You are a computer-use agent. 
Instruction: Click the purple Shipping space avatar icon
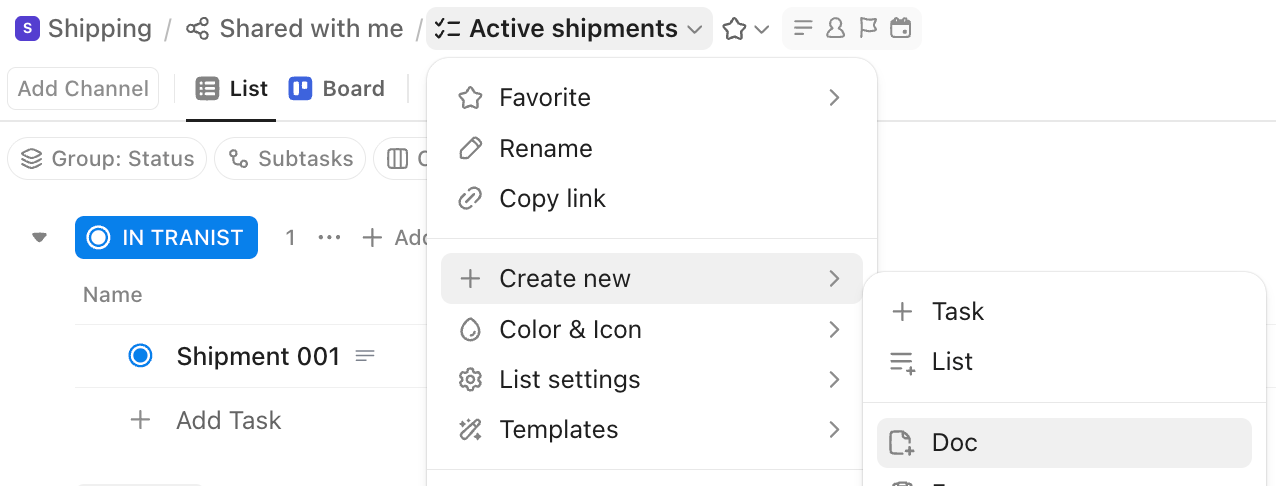tap(27, 29)
